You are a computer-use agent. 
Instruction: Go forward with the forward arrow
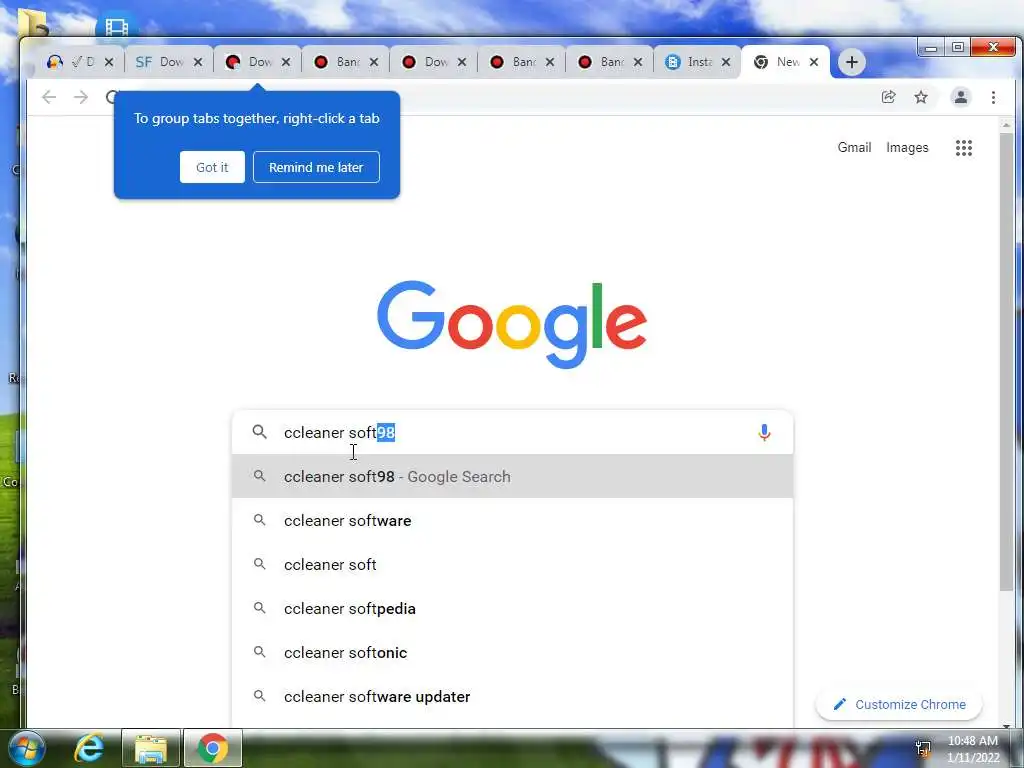coord(81,97)
